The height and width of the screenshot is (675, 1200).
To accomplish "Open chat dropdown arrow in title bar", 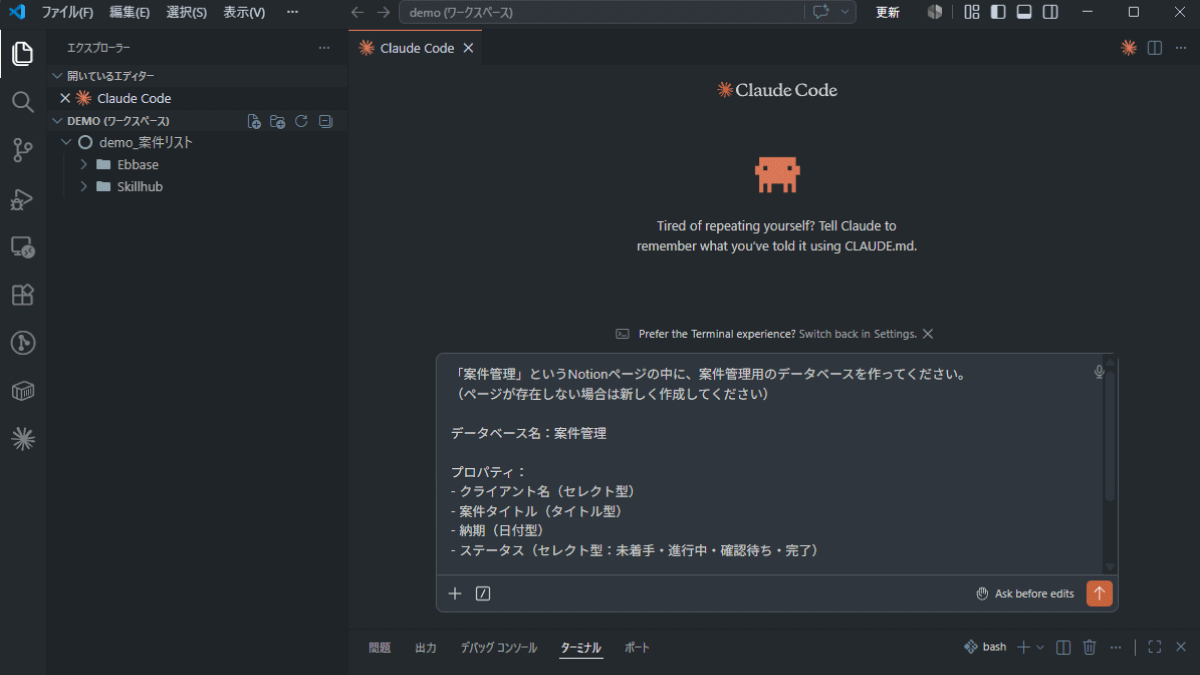I will tap(846, 12).
